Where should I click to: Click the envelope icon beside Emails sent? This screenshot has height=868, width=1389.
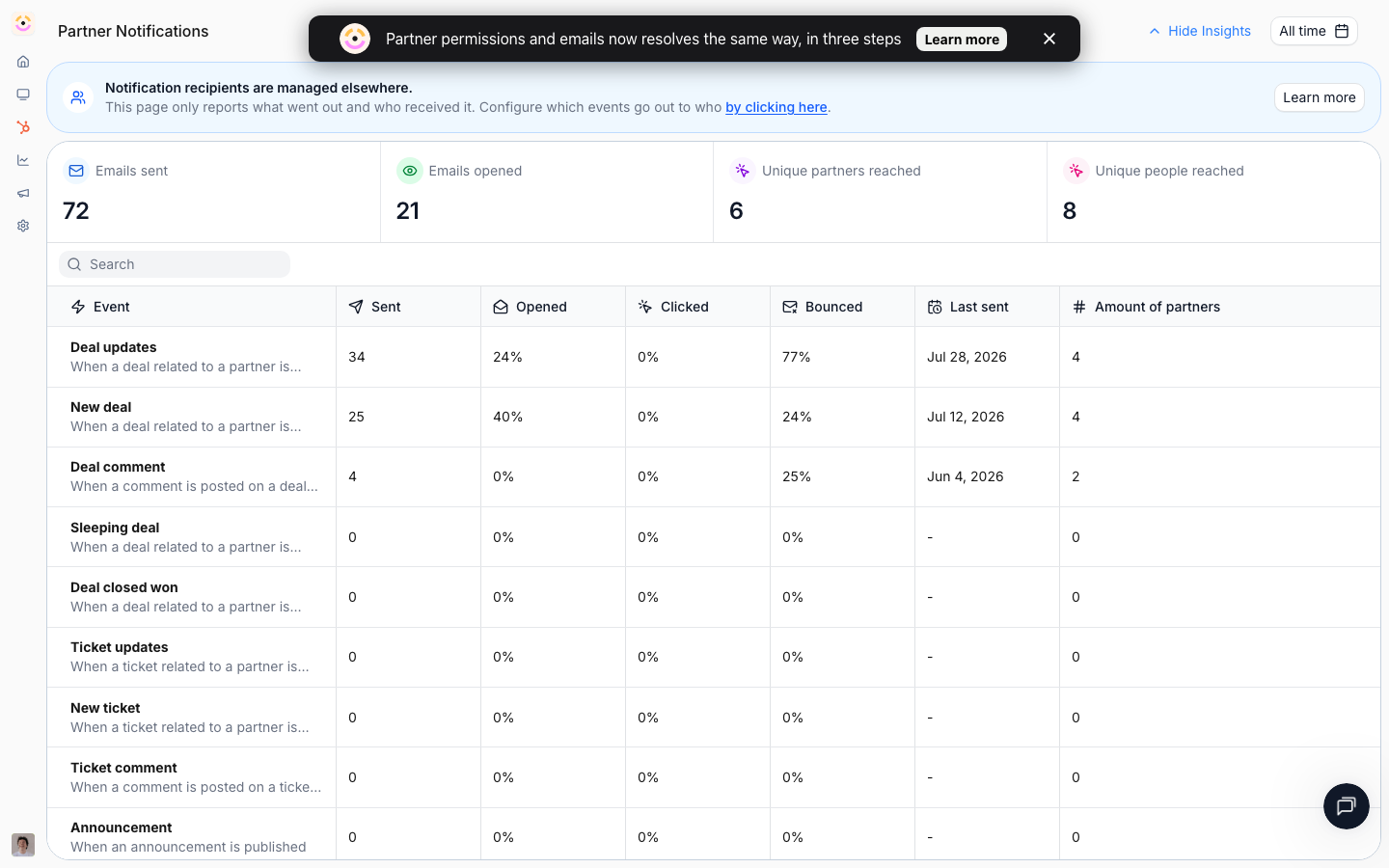click(76, 171)
